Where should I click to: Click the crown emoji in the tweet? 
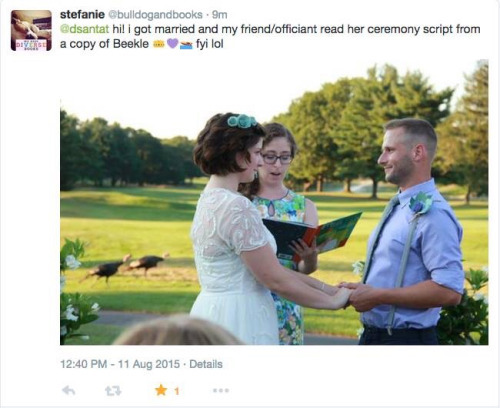159,44
